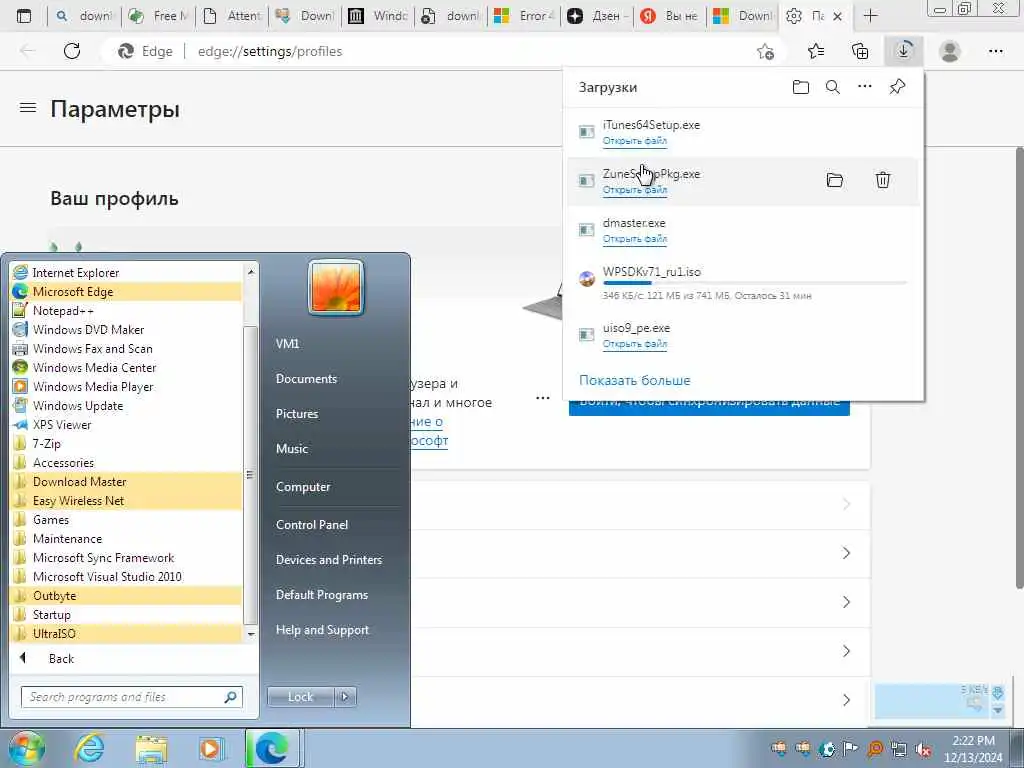Expand Download Master folder

pyautogui.click(x=127, y=481)
